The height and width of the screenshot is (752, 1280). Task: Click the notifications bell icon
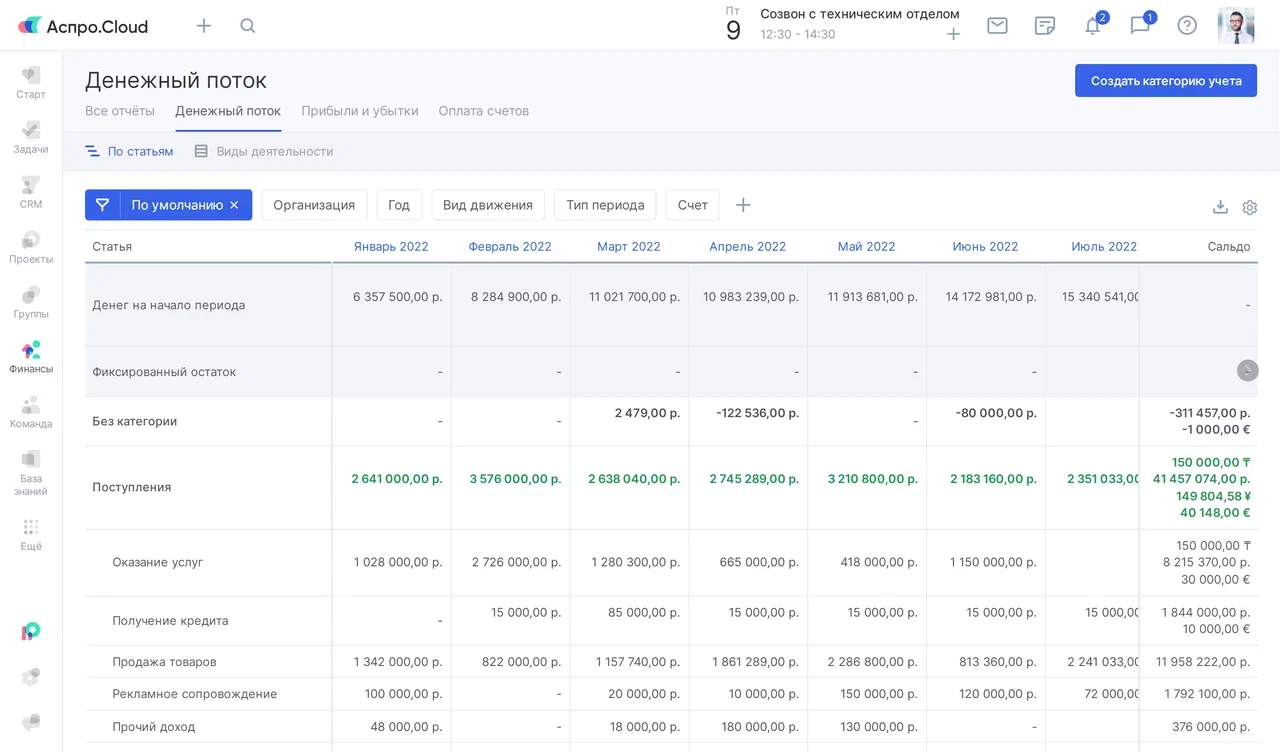pos(1092,26)
